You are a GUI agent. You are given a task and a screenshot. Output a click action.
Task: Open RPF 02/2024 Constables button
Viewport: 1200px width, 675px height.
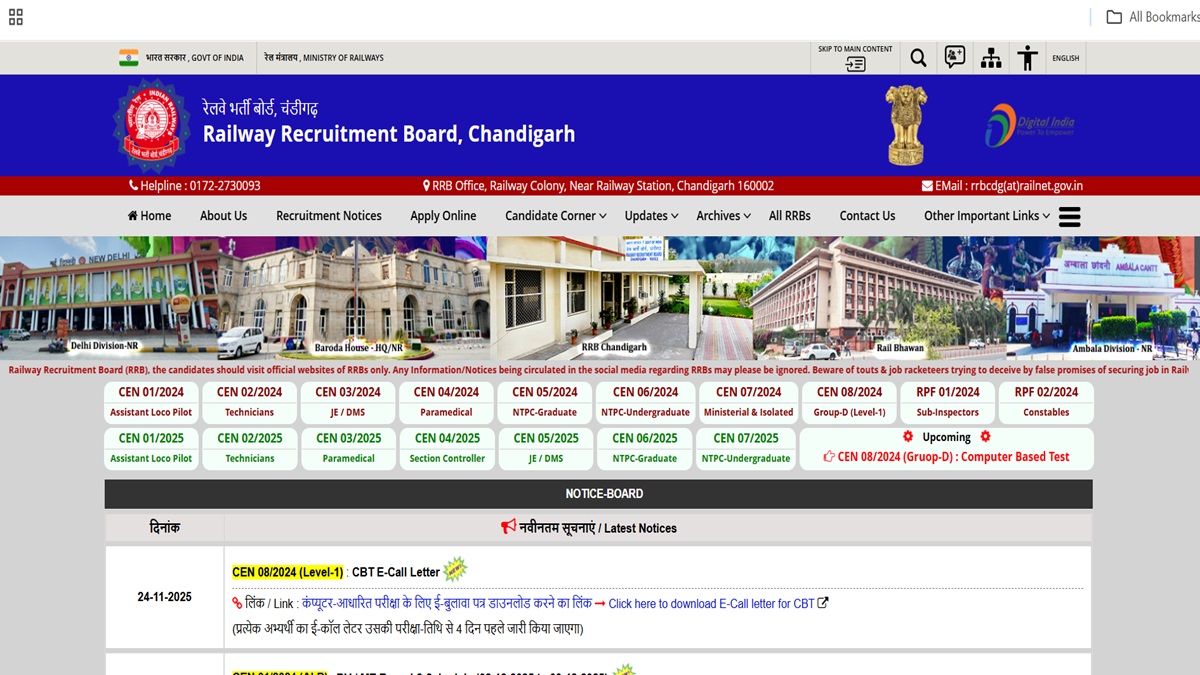1046,402
